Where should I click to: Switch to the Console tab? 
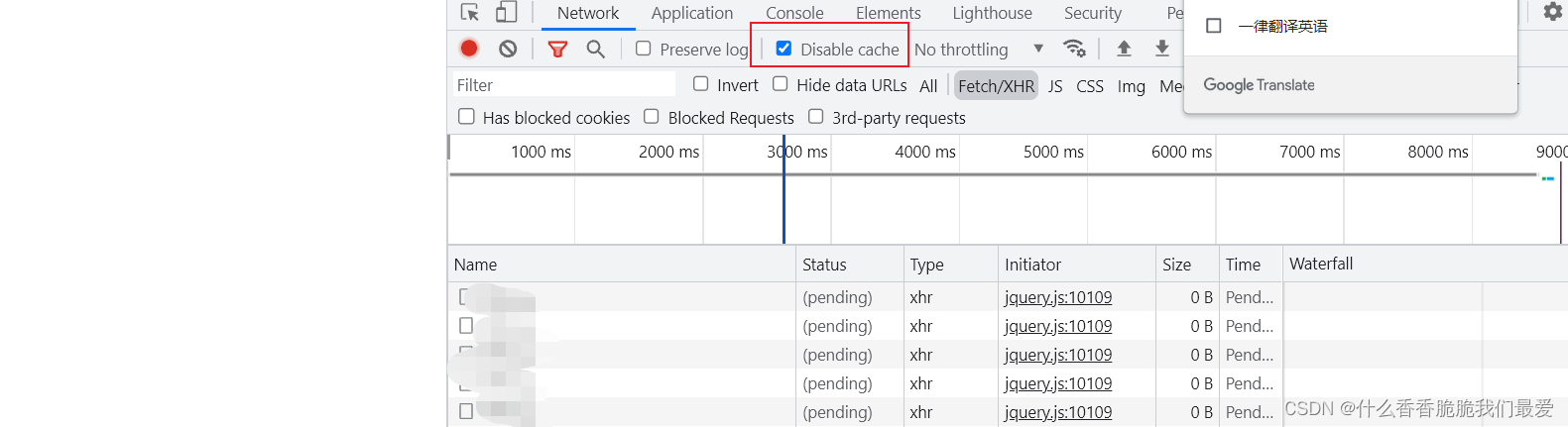pyautogui.click(x=794, y=13)
